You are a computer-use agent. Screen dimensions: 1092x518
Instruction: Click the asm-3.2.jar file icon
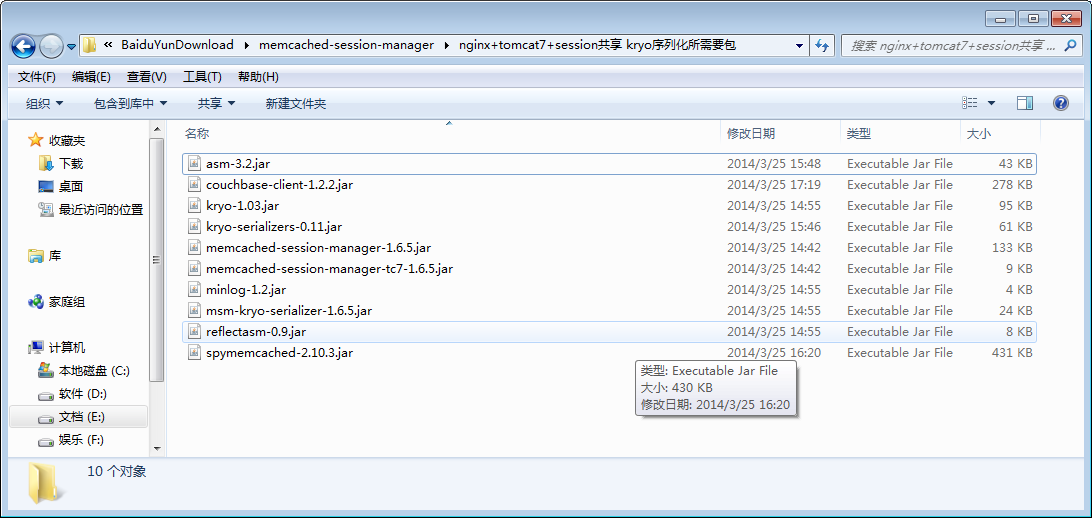point(194,164)
